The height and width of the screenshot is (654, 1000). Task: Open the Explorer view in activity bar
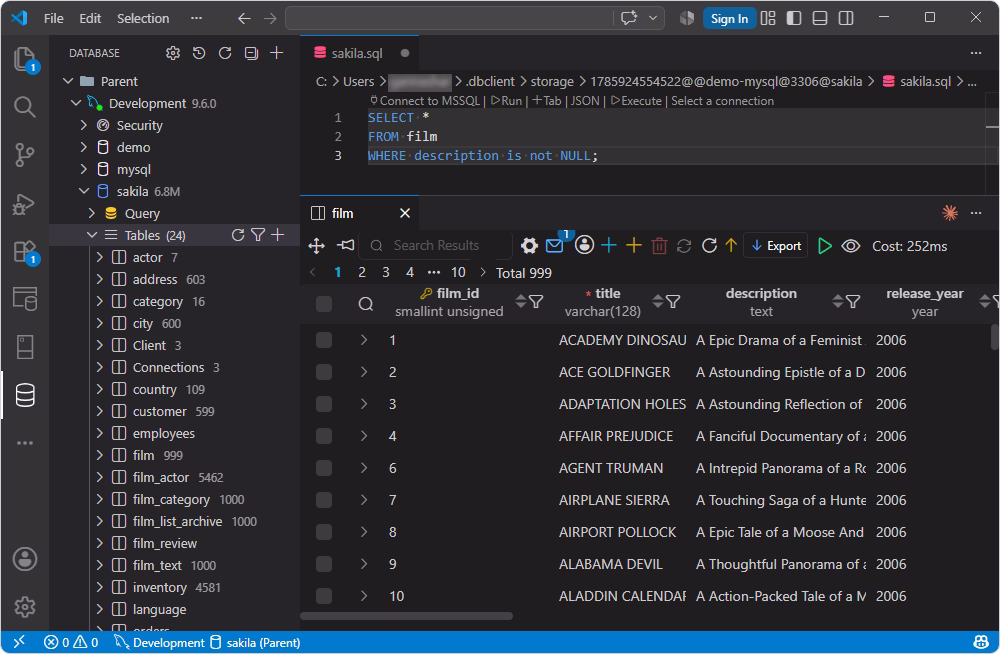pyautogui.click(x=24, y=59)
